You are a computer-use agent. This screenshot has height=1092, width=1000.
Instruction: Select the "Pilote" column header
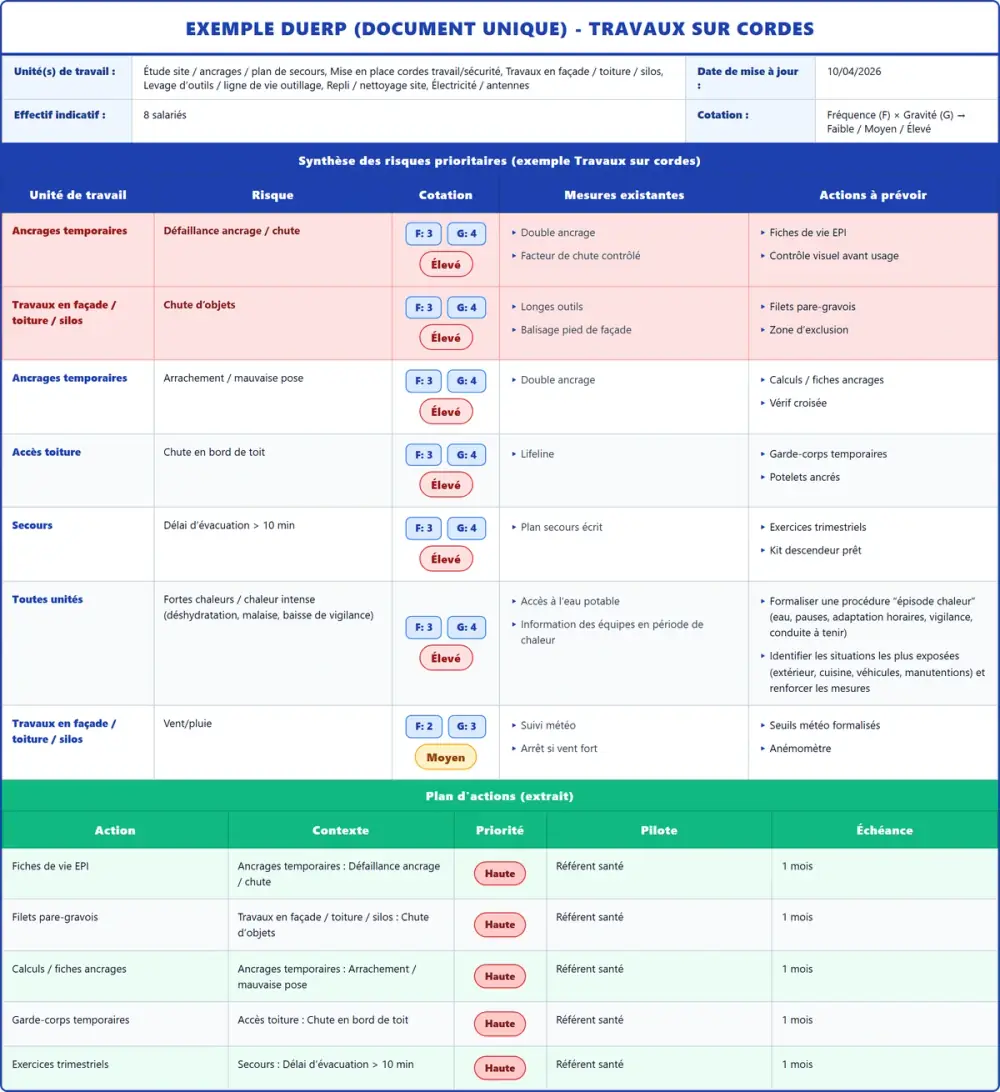pyautogui.click(x=659, y=830)
